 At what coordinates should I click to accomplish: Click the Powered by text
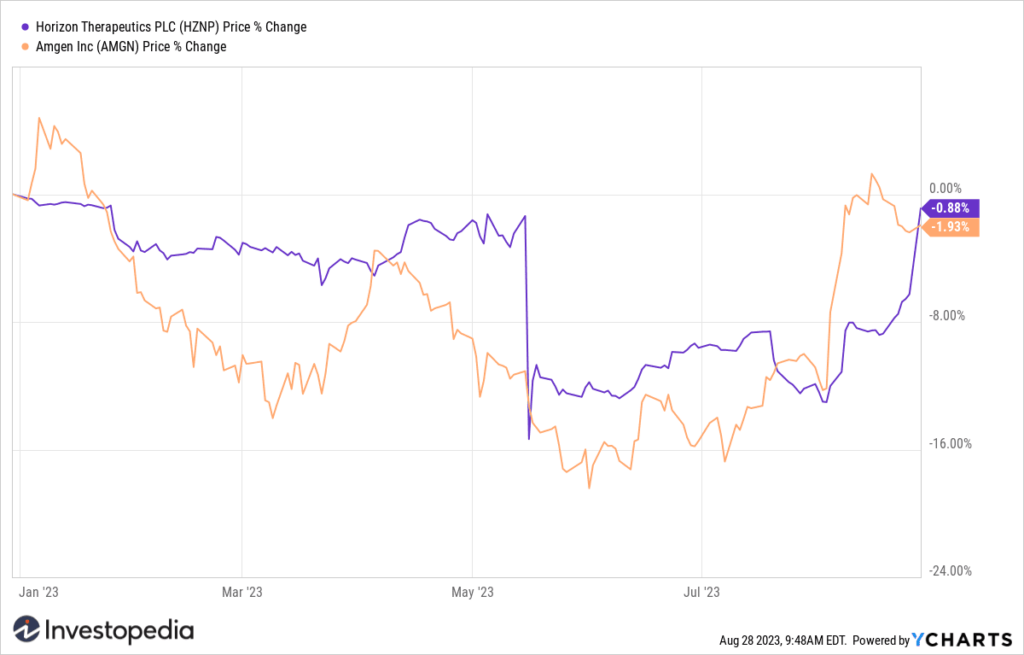point(881,640)
